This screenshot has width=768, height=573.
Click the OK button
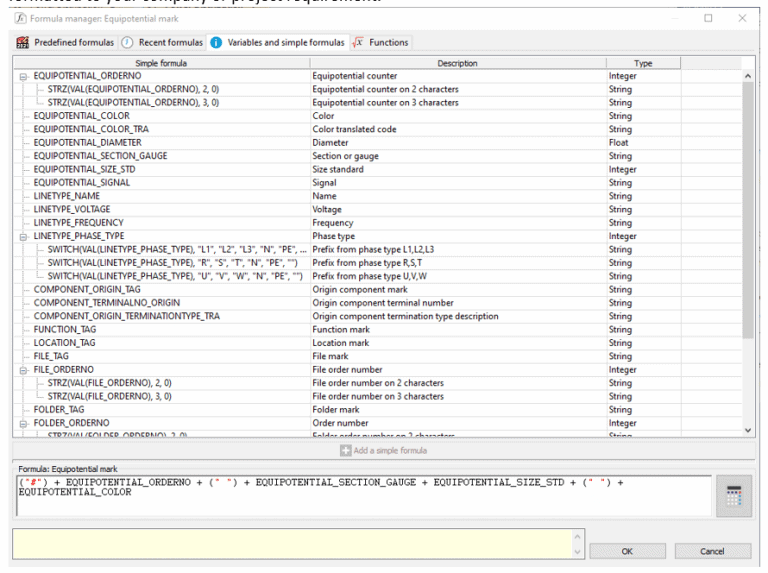pos(627,551)
